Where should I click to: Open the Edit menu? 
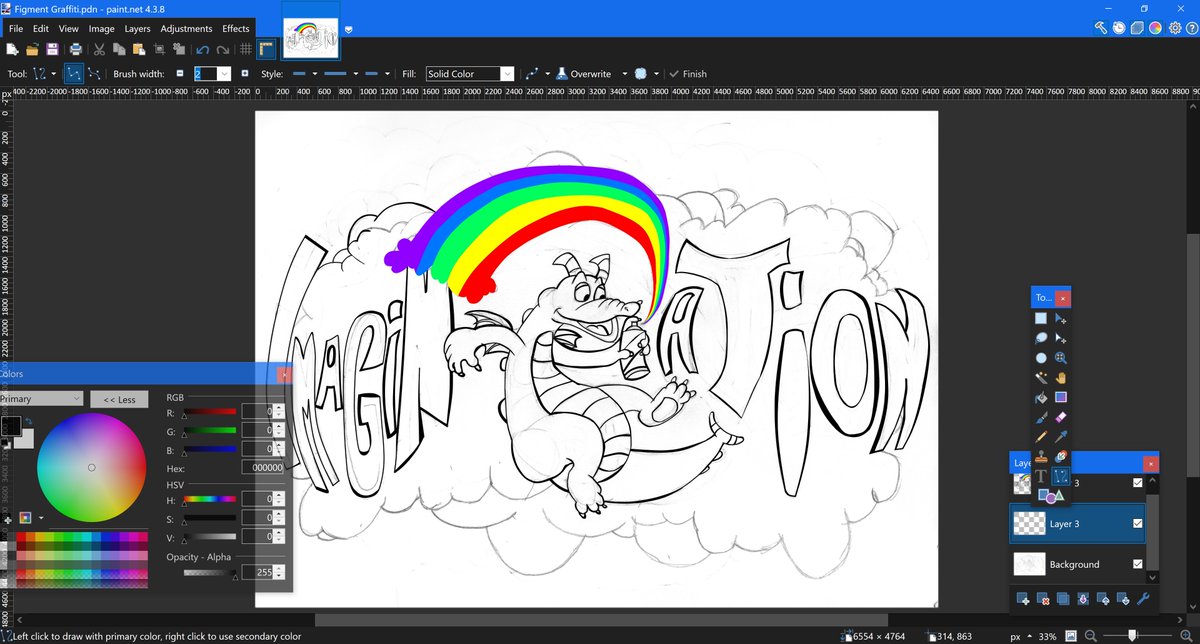point(41,28)
